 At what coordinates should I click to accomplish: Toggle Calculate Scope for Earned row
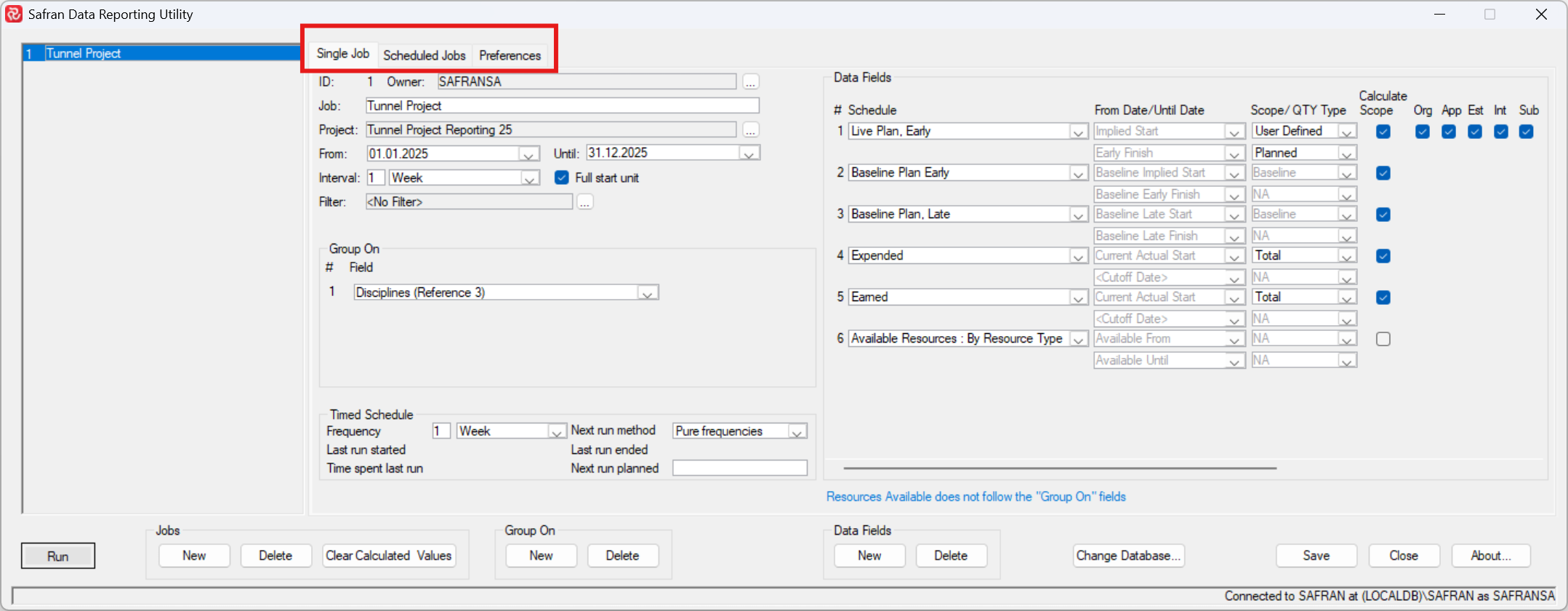click(1383, 297)
